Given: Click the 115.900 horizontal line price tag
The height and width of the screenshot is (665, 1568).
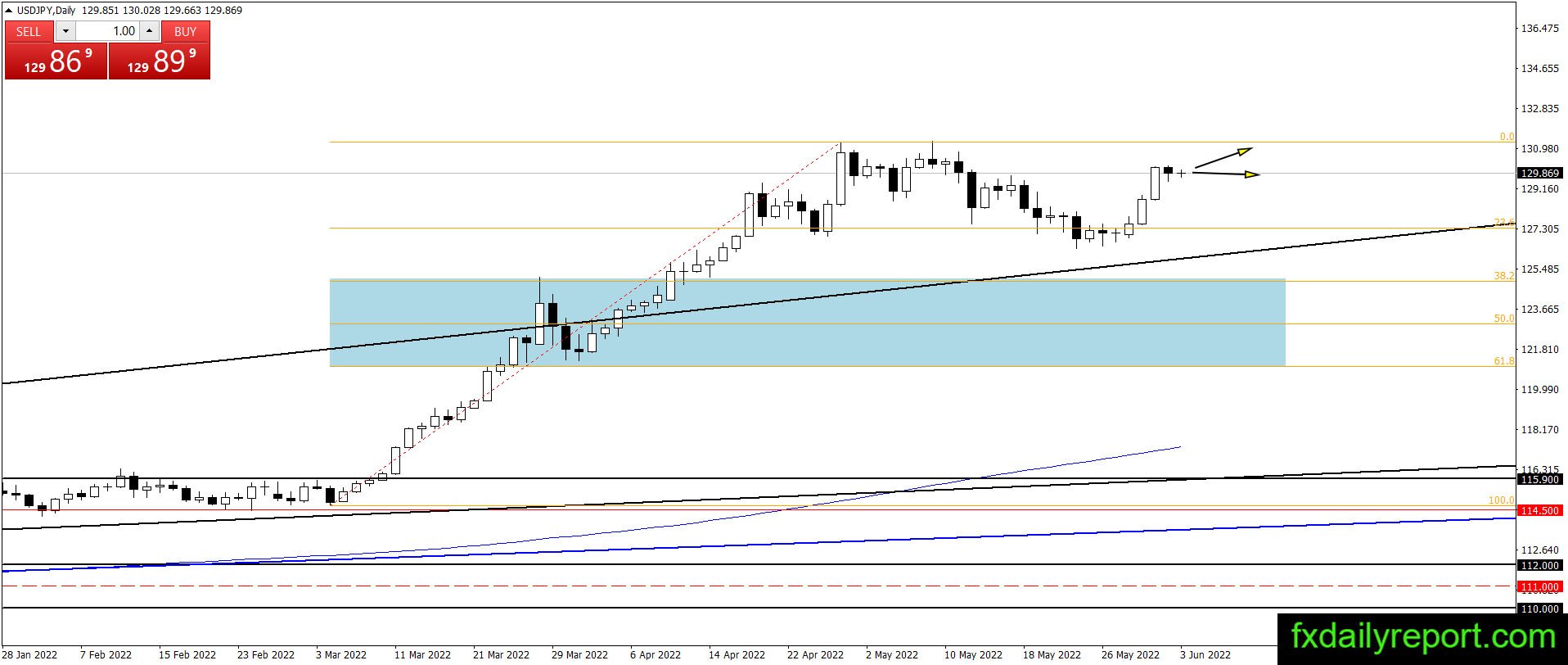Looking at the screenshot, I should pyautogui.click(x=1539, y=480).
